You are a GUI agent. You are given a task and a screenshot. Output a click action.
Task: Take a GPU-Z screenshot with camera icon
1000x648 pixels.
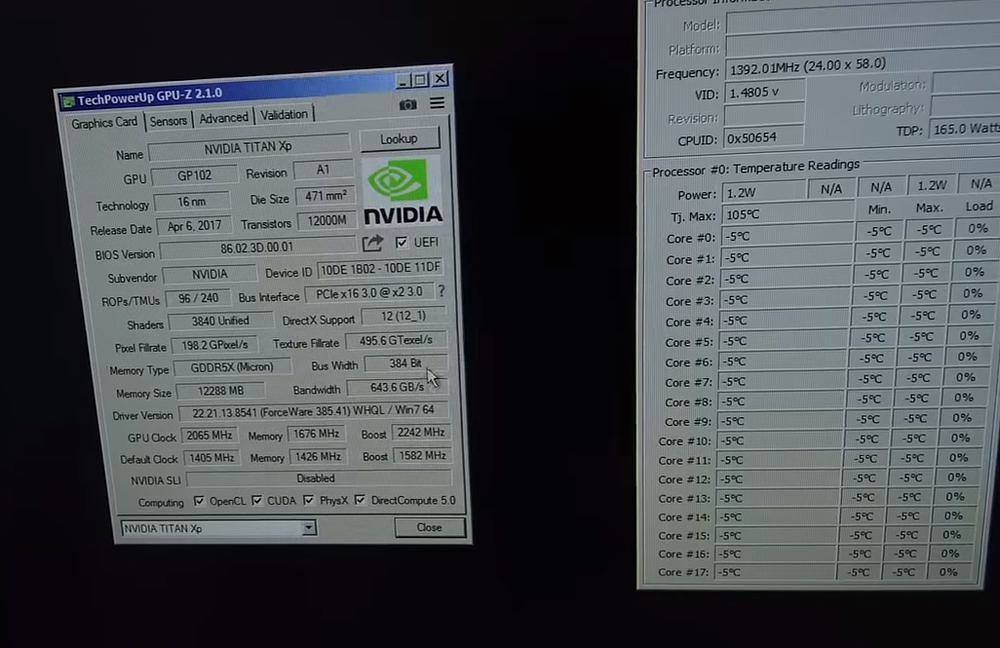pos(408,105)
